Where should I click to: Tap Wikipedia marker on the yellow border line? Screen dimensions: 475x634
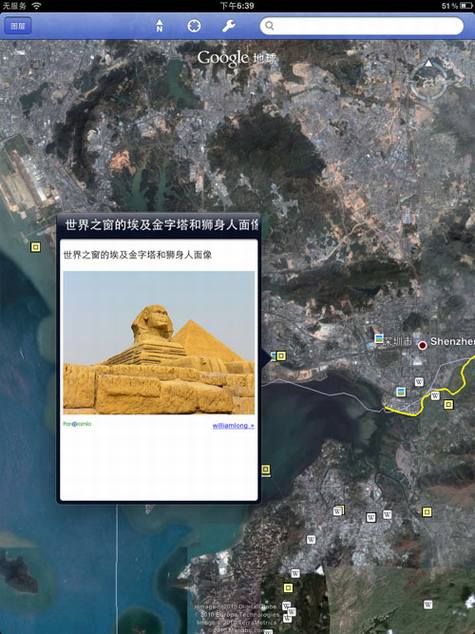(x=435, y=395)
